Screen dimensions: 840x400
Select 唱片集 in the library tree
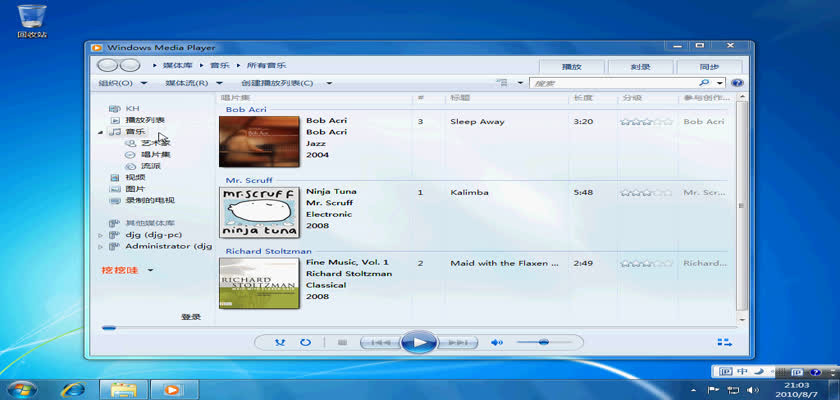[154, 155]
